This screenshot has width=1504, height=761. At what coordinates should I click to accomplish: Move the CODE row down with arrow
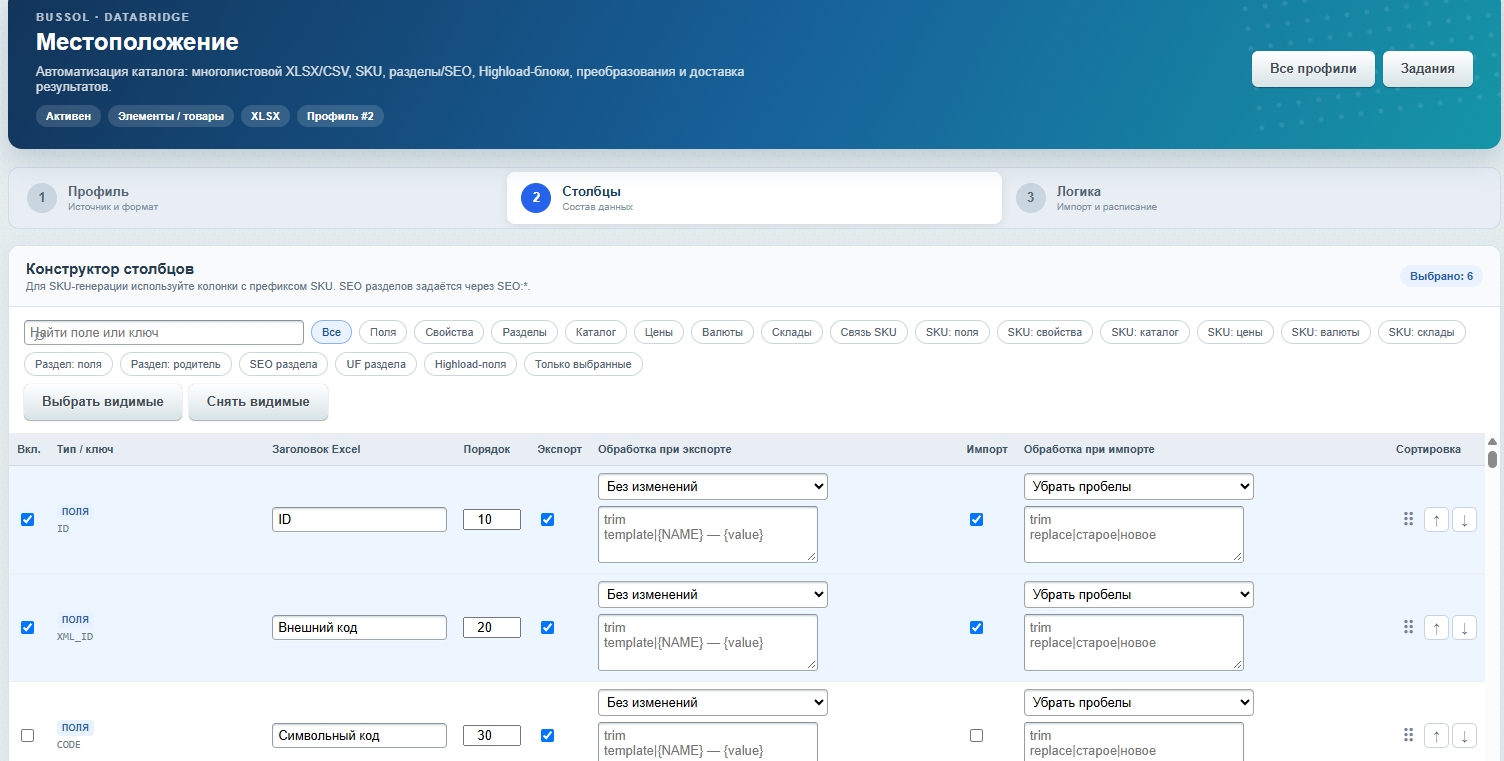1464,735
